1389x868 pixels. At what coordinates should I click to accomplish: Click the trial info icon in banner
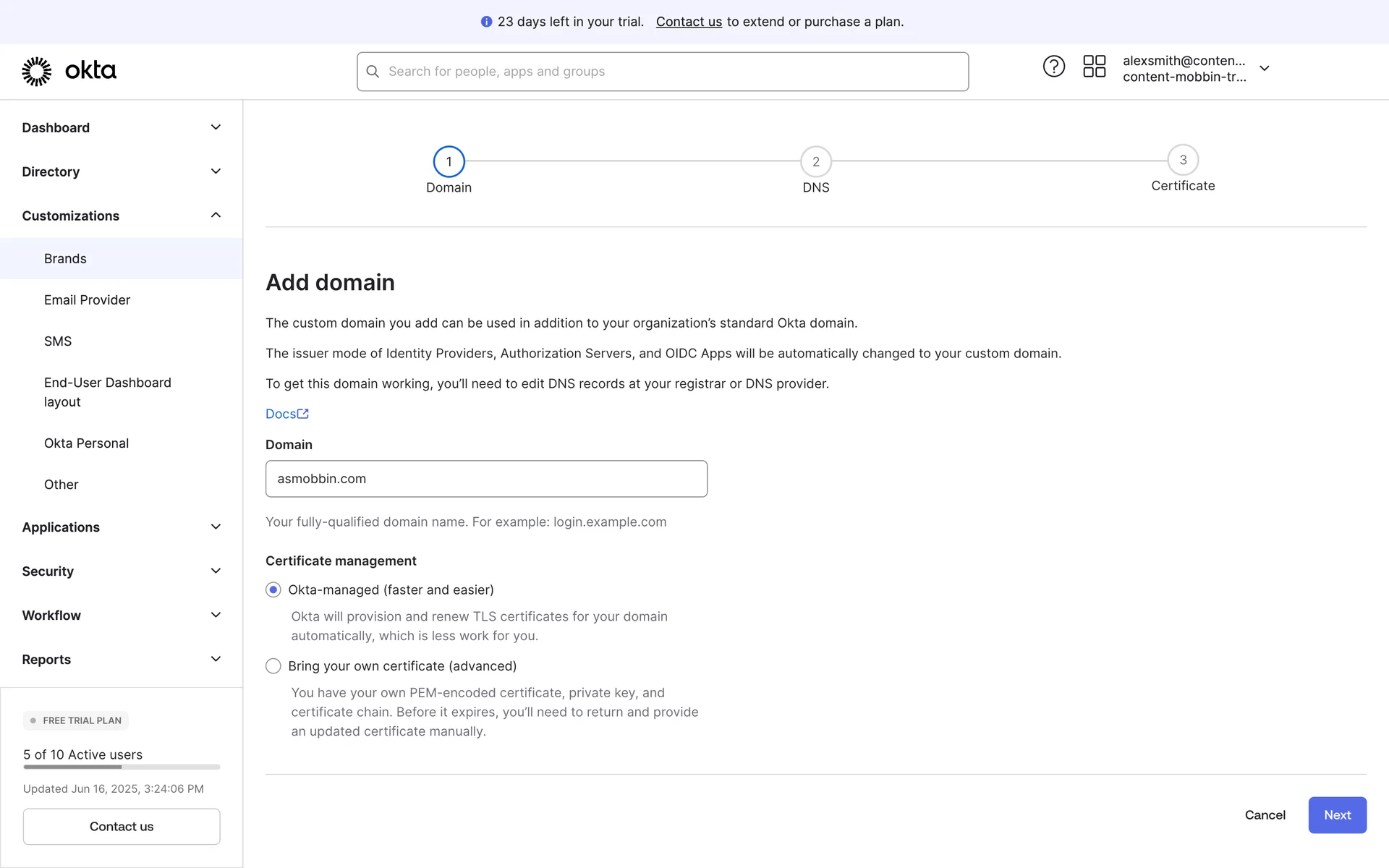(x=486, y=22)
